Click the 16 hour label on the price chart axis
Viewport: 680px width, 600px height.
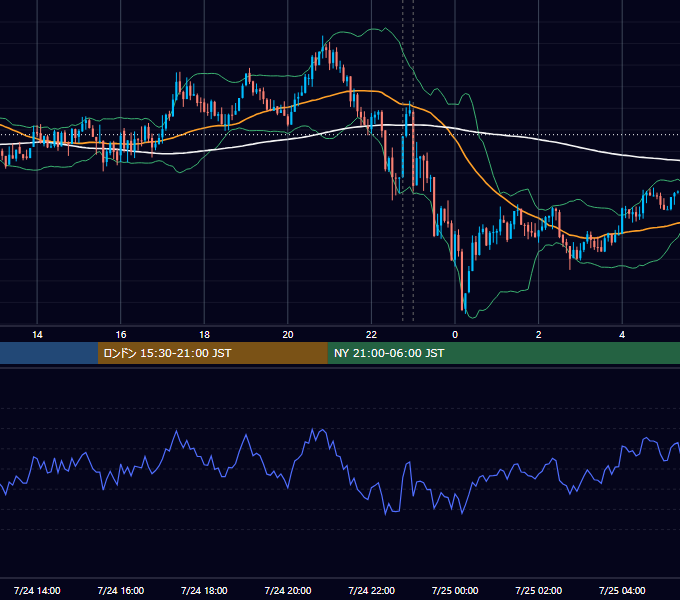click(121, 335)
